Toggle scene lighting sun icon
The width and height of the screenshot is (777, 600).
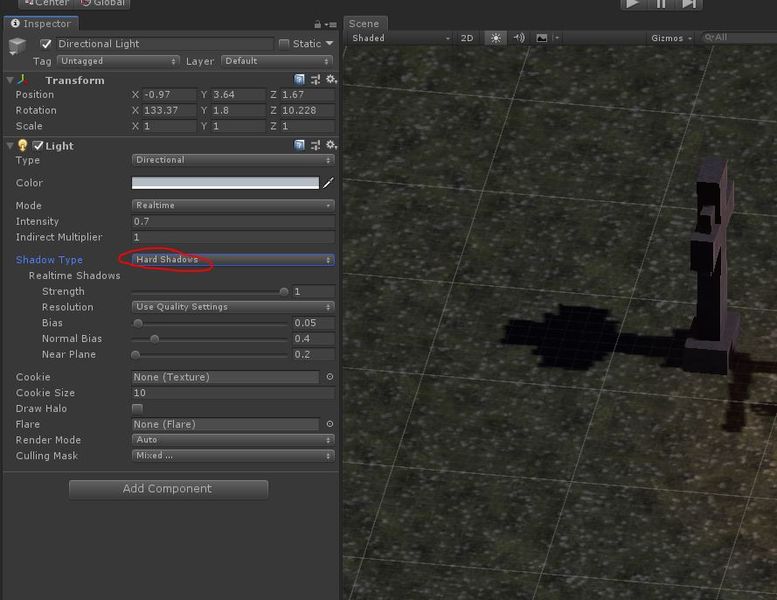coord(496,38)
